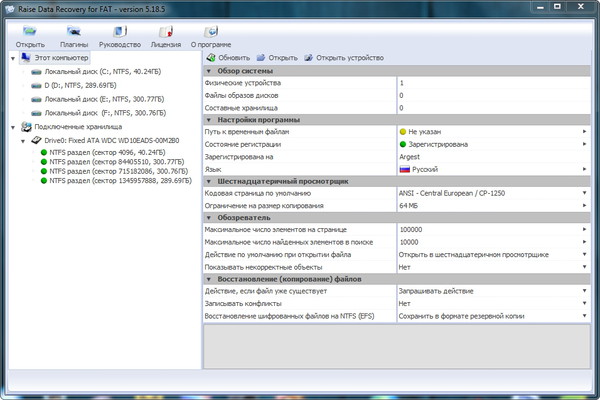Click the drive icon beside D: NTFS

[x=36, y=86]
